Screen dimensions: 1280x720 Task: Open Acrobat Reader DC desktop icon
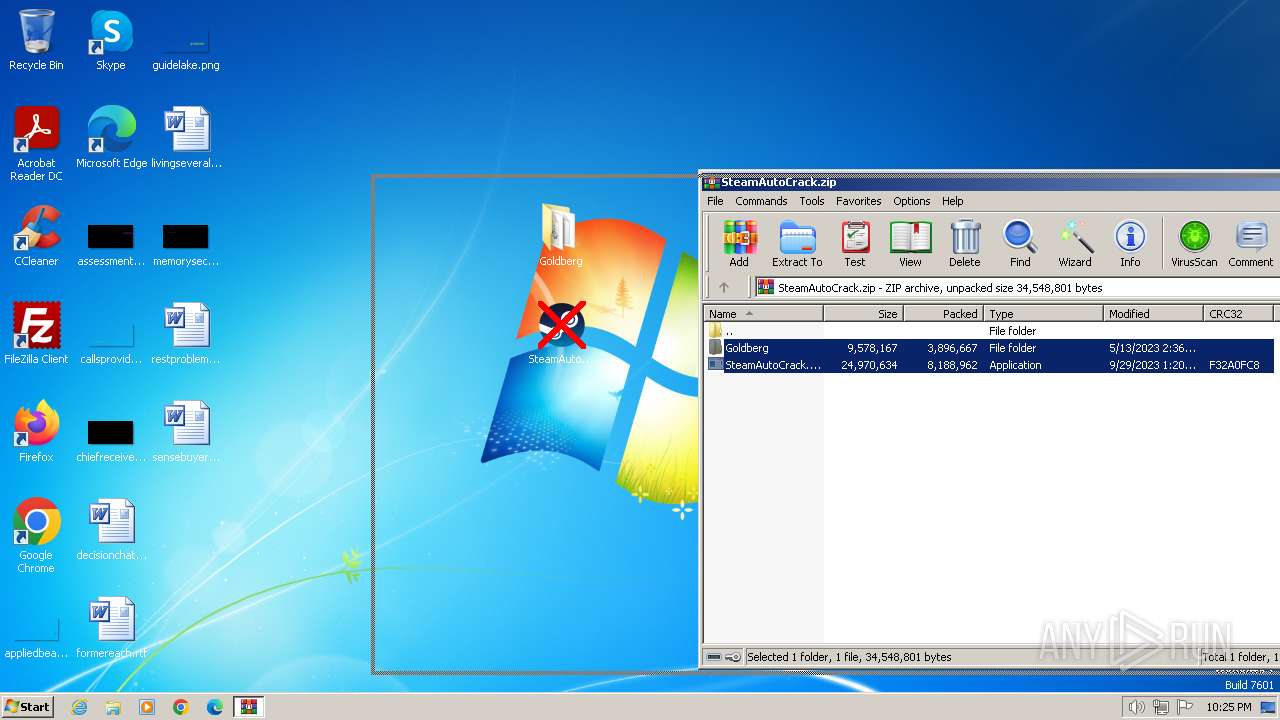coord(36,144)
